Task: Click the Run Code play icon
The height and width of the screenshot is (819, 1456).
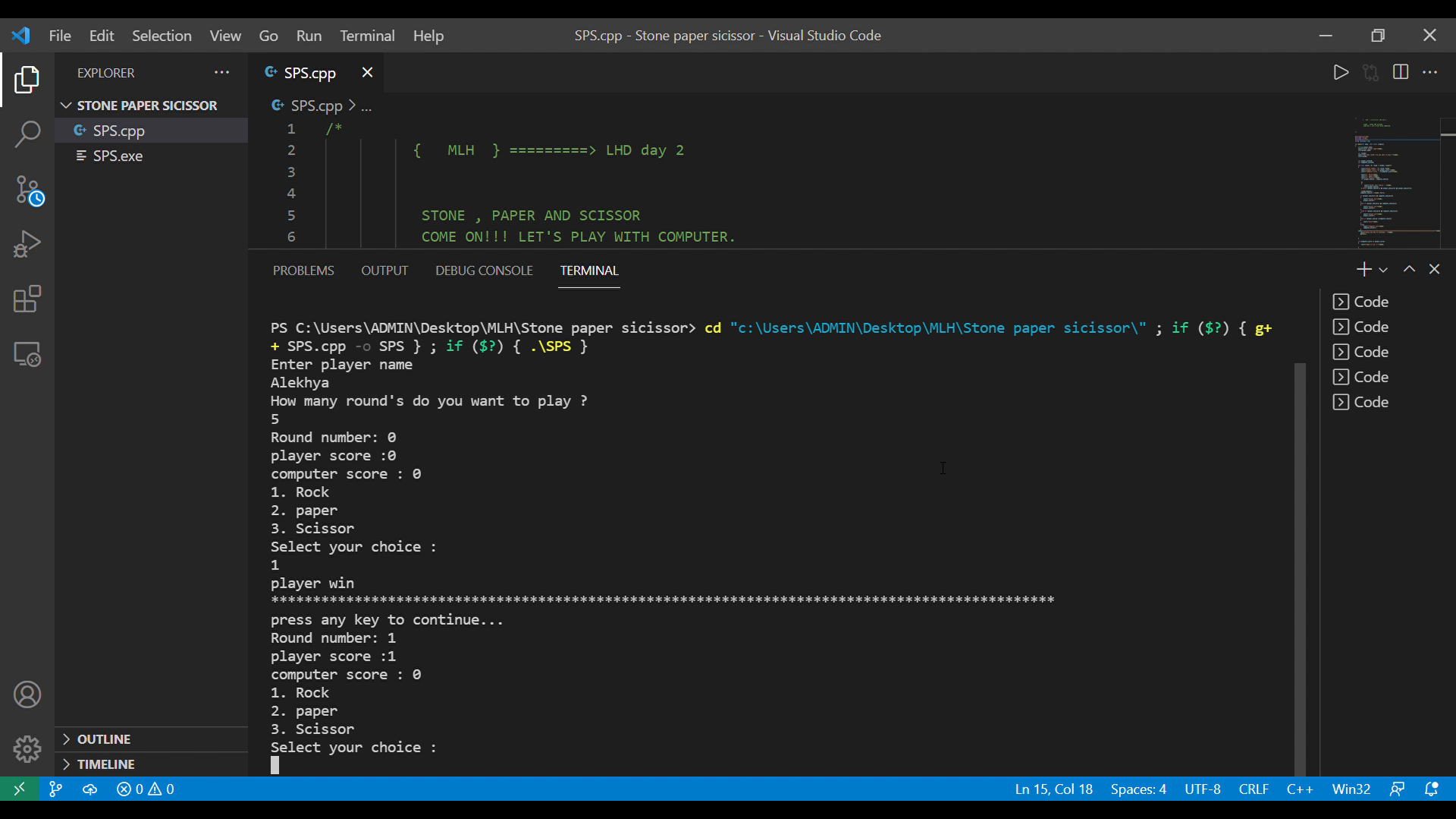Action: (x=1341, y=72)
